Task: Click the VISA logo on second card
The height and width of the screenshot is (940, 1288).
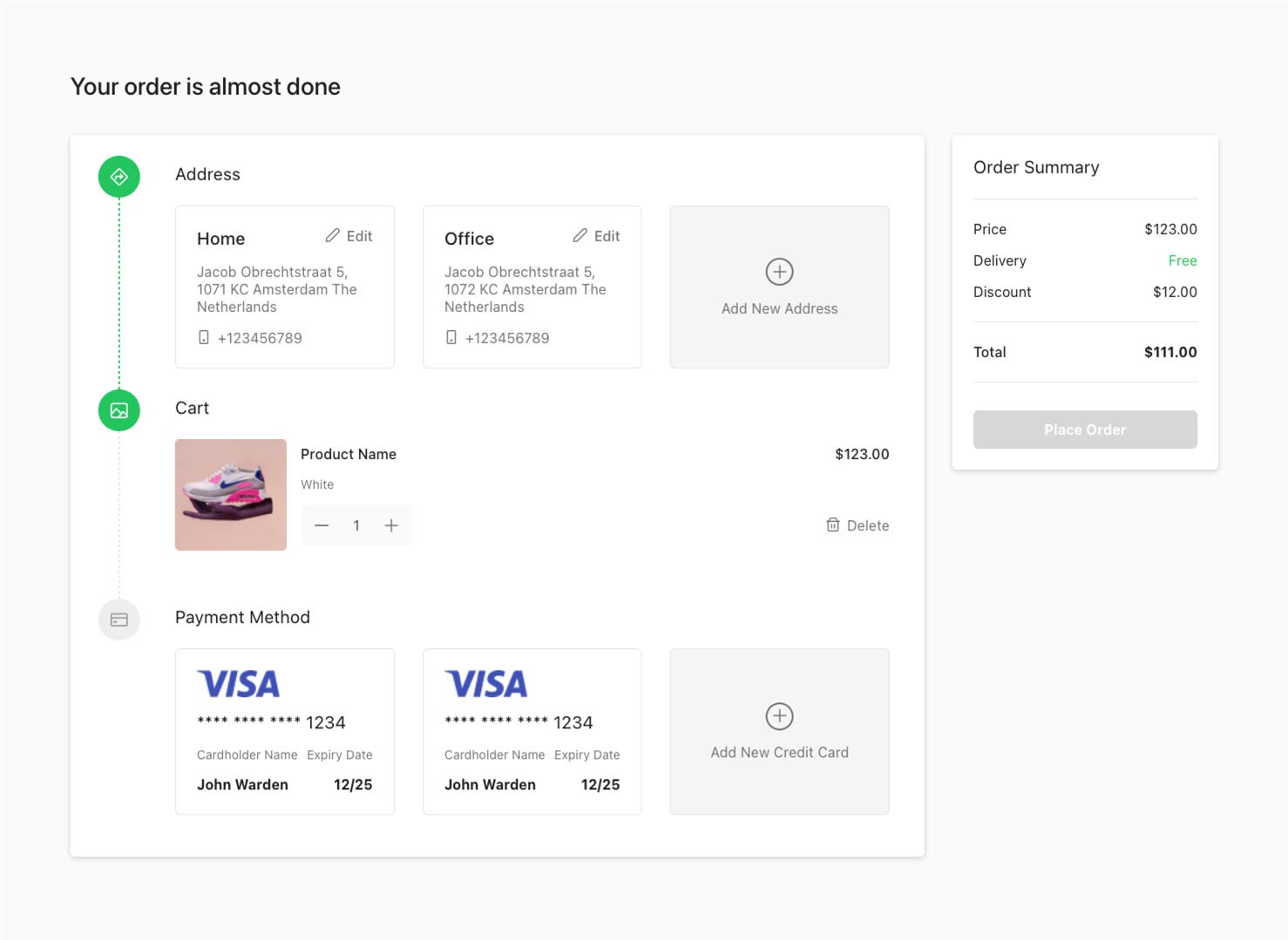Action: point(486,684)
